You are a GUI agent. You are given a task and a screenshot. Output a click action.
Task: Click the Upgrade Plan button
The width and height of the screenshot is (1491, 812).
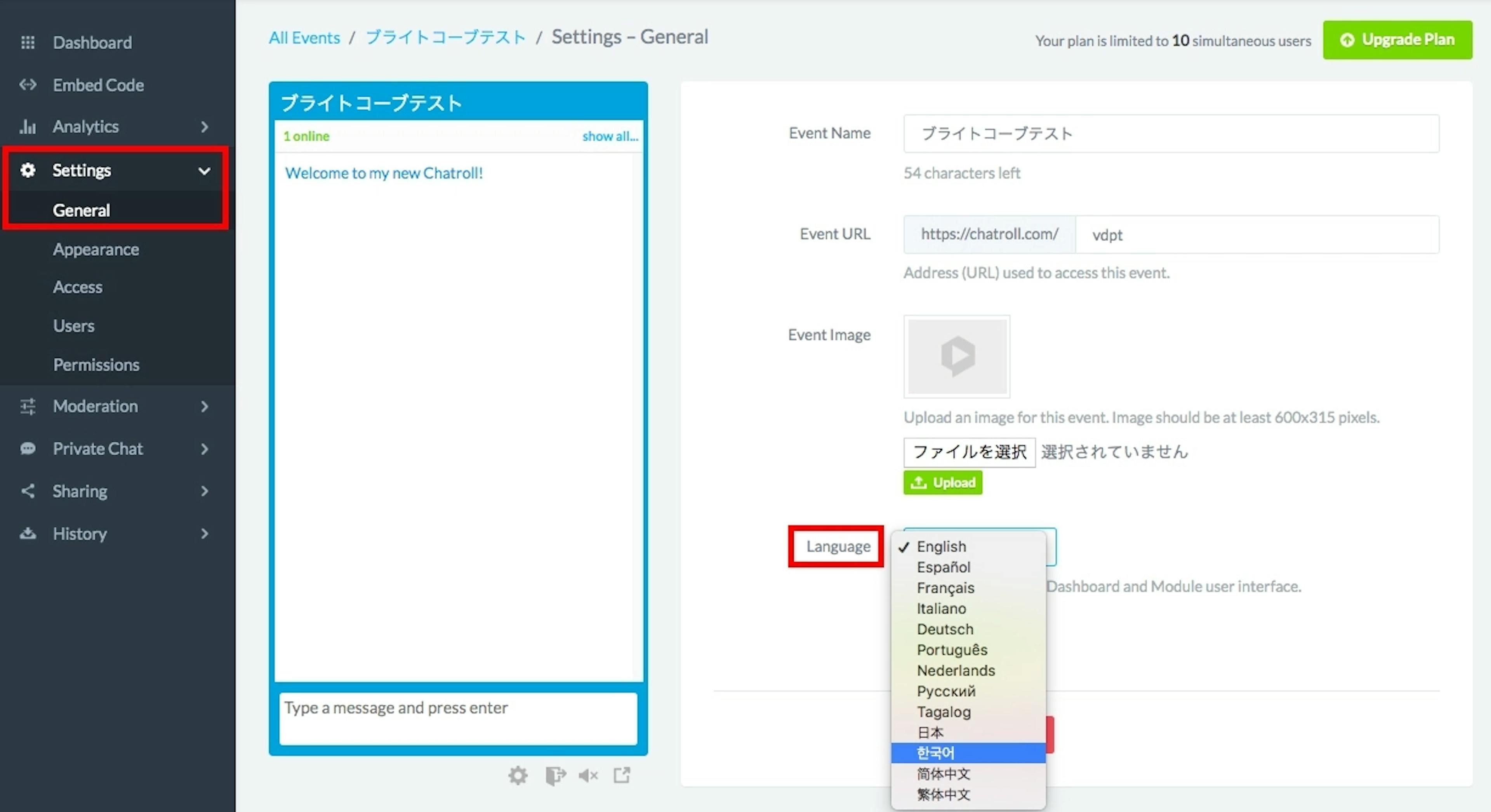click(x=1397, y=39)
